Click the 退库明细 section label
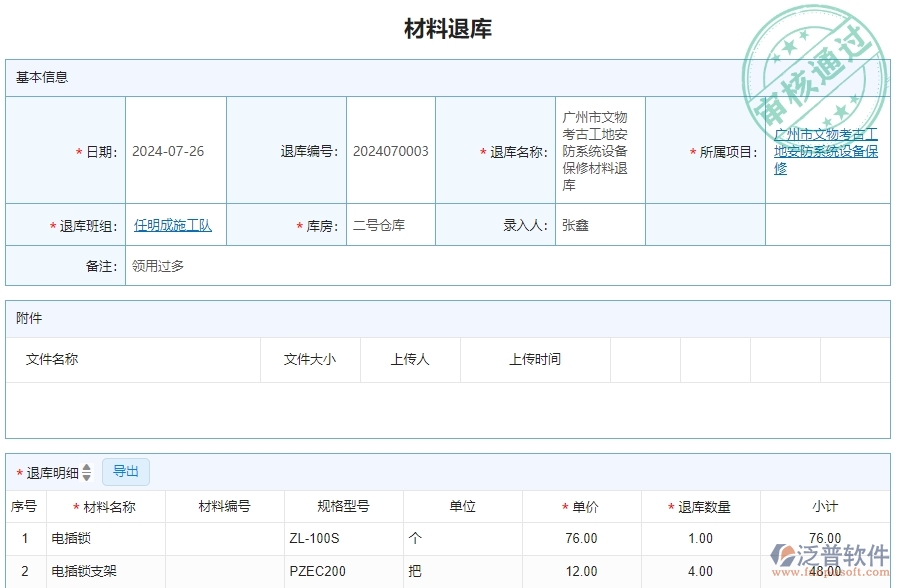This screenshot has width=900, height=588. point(52,471)
